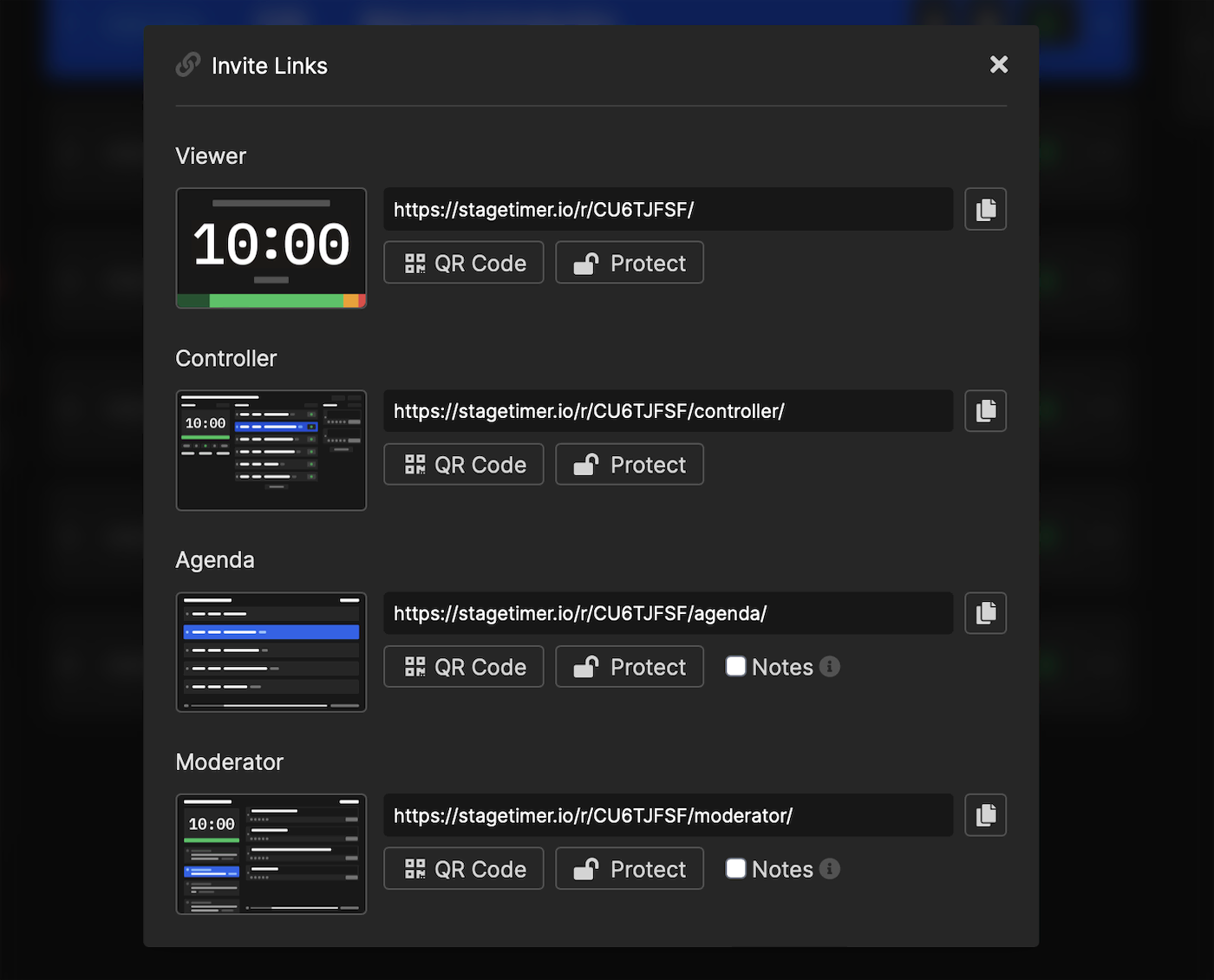The height and width of the screenshot is (980, 1214).
Task: Show QR Code for Agenda link
Action: [x=464, y=667]
